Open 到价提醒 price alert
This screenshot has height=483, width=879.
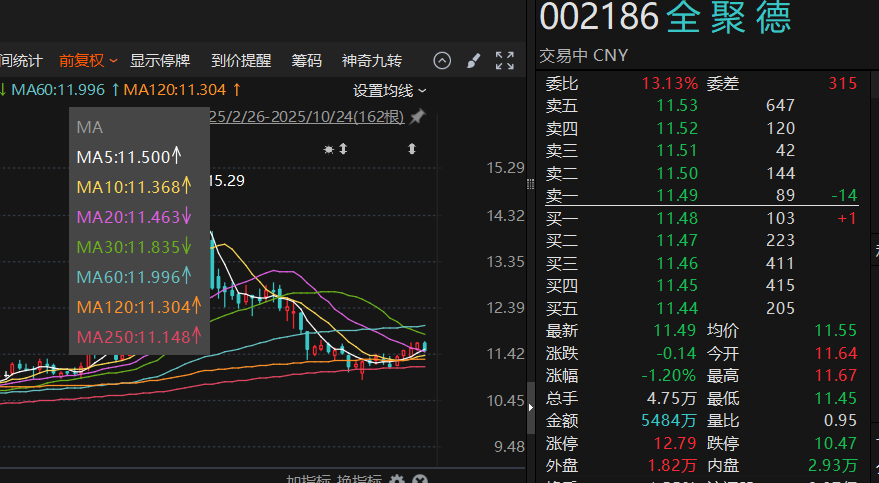241,61
